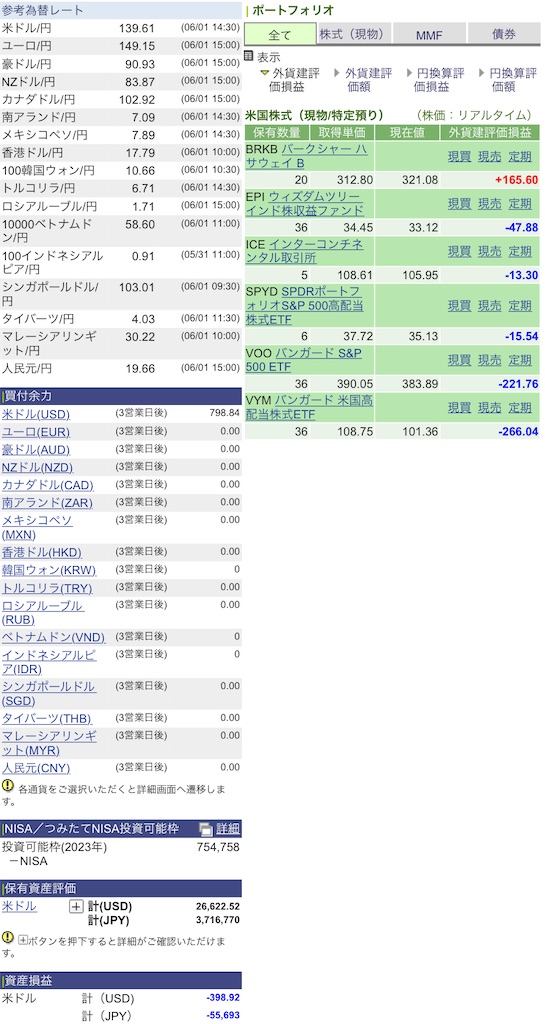Click 定期 for SPYD
The image size is (545, 1024).
pos(520,305)
